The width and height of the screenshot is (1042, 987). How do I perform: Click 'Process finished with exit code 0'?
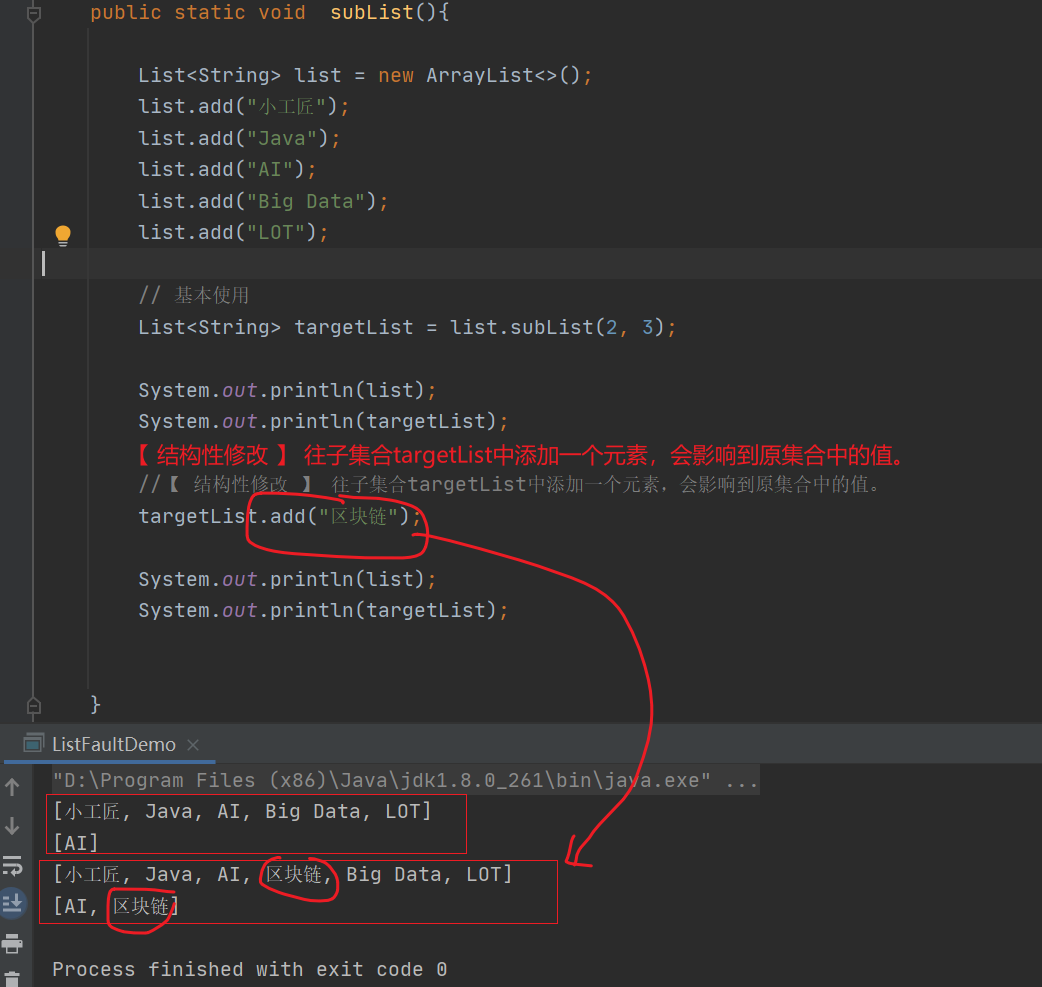250,970
